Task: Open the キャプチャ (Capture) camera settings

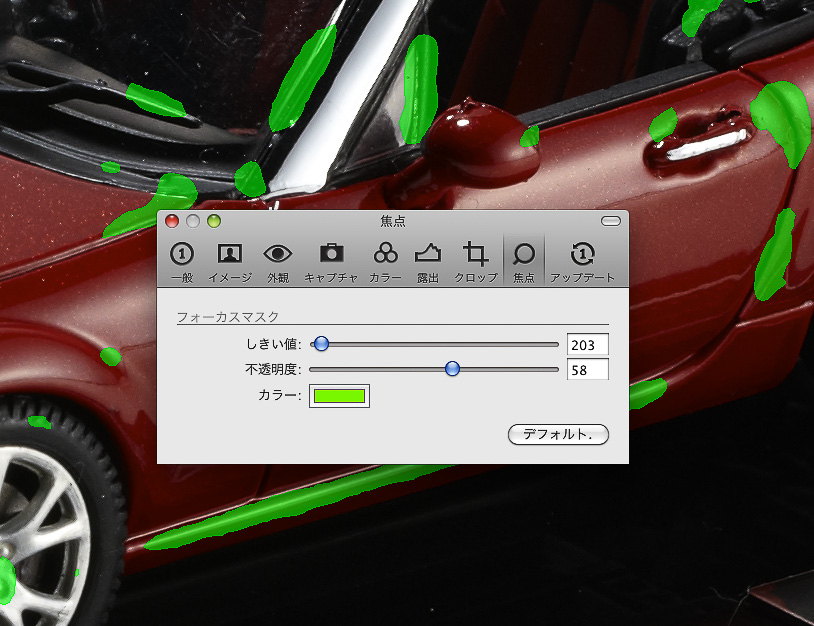Action: coord(331,262)
